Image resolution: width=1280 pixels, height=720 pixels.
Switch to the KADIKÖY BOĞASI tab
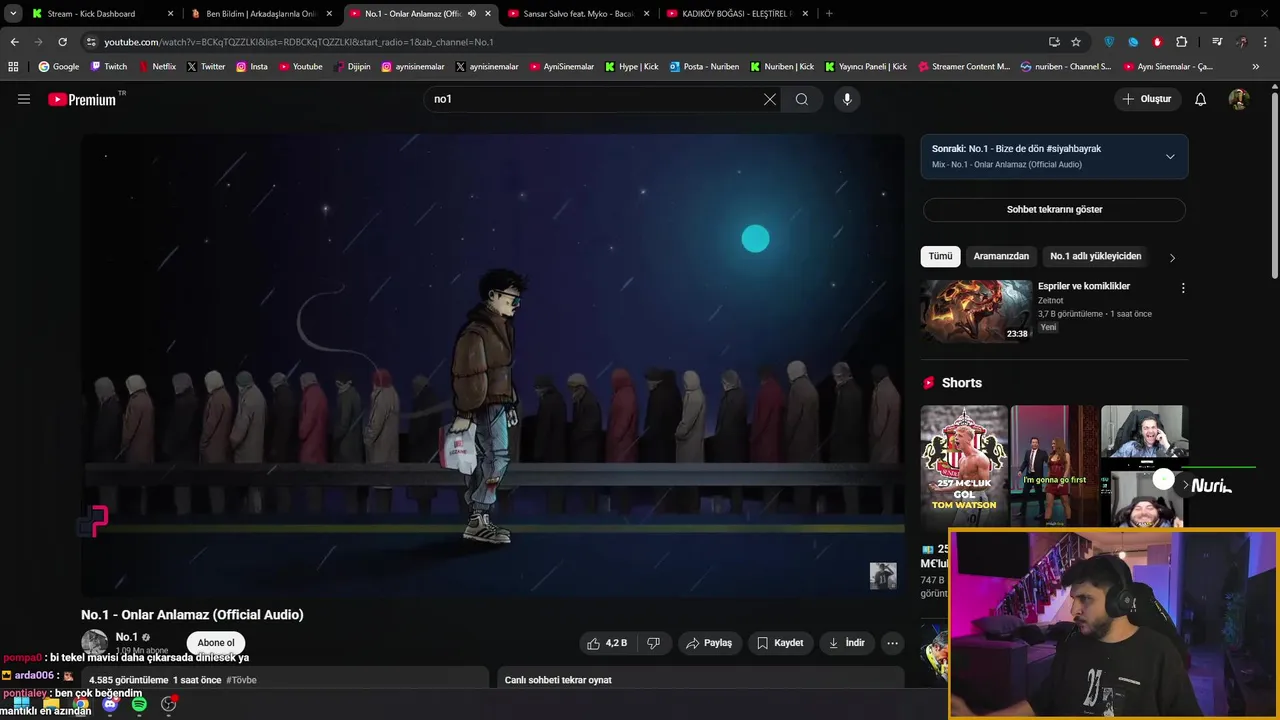point(737,14)
